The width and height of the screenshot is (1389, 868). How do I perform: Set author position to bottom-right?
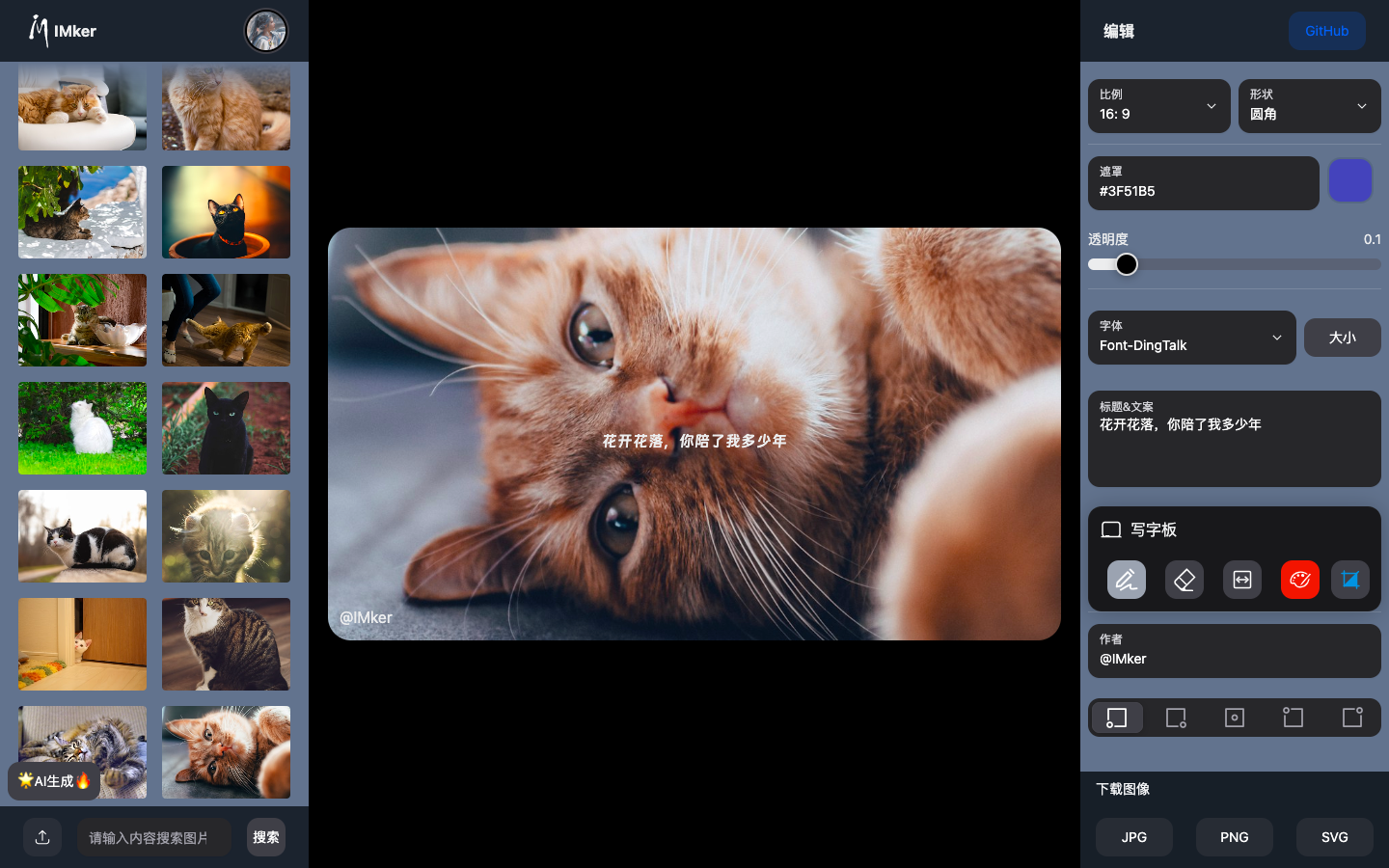[1176, 718]
